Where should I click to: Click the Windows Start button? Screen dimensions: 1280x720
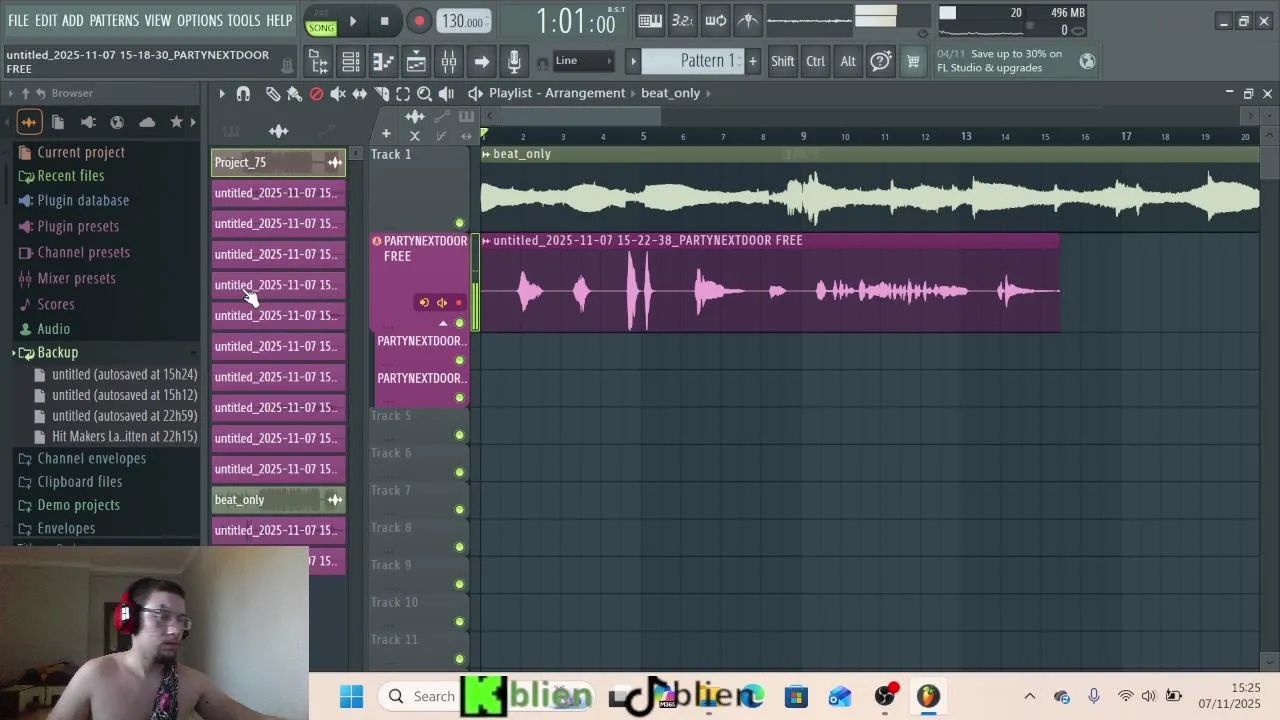tap(351, 696)
